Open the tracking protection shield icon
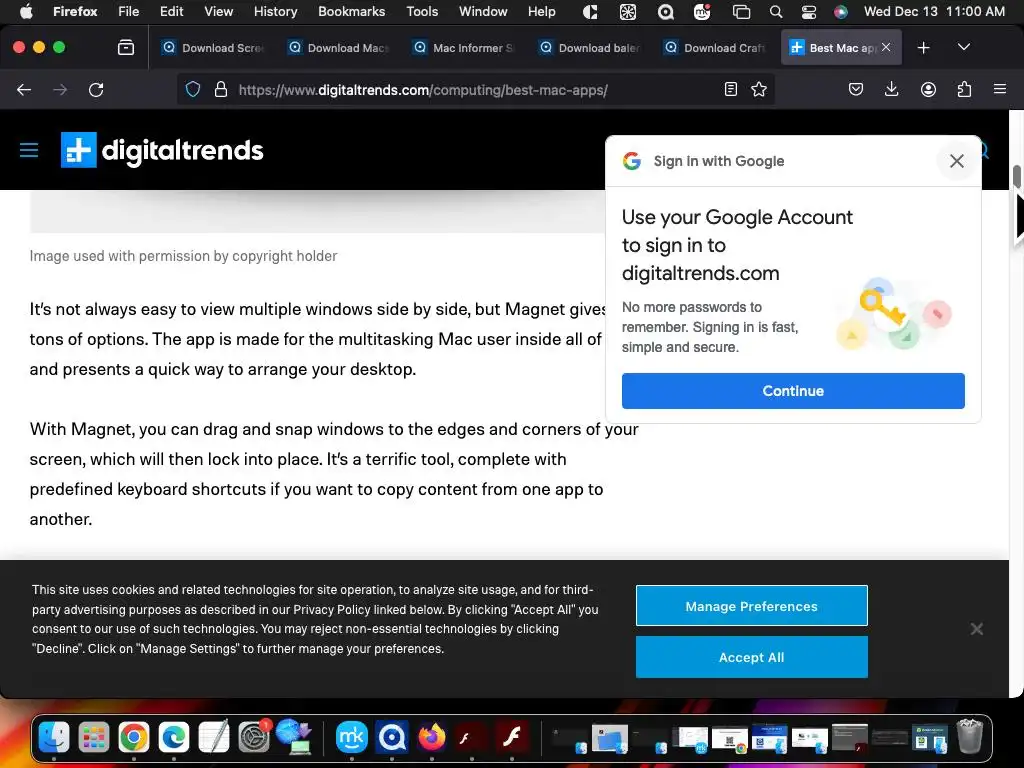The width and height of the screenshot is (1024, 768). pos(193,89)
